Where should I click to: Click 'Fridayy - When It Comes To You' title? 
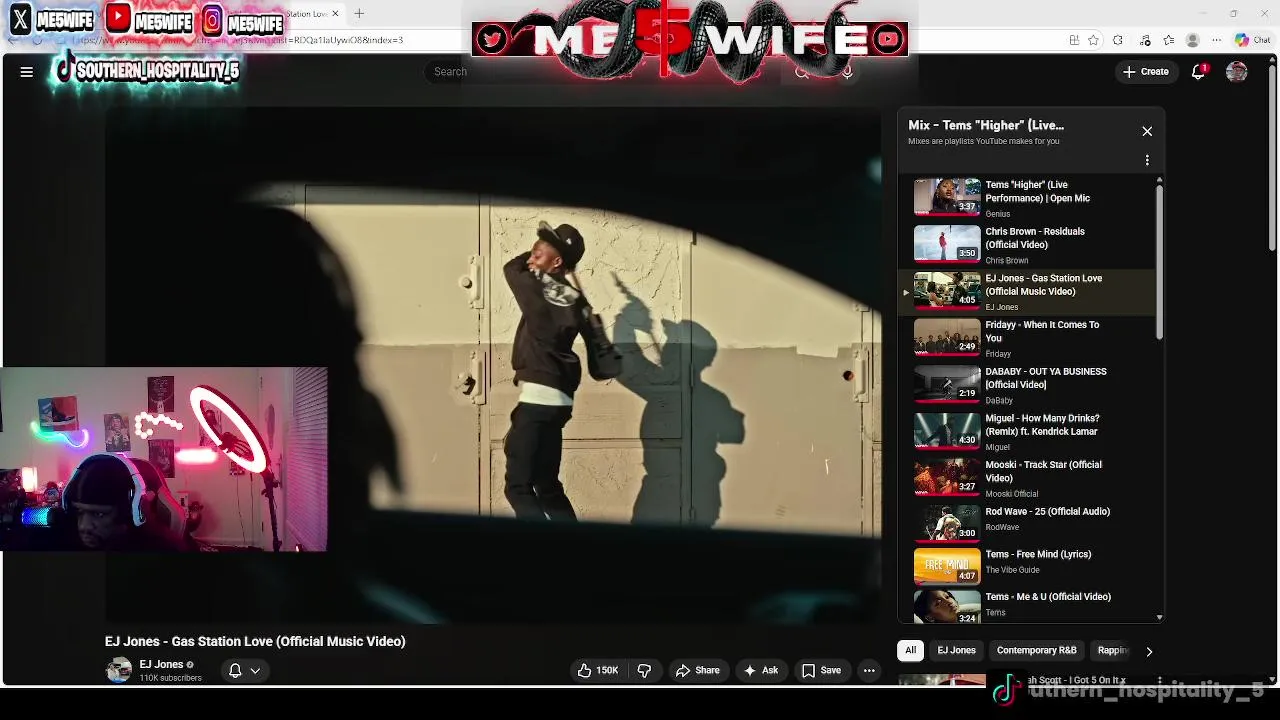[x=1042, y=331]
